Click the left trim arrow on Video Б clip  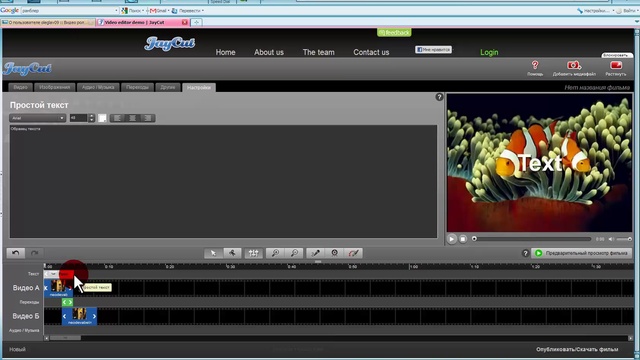tap(64, 316)
